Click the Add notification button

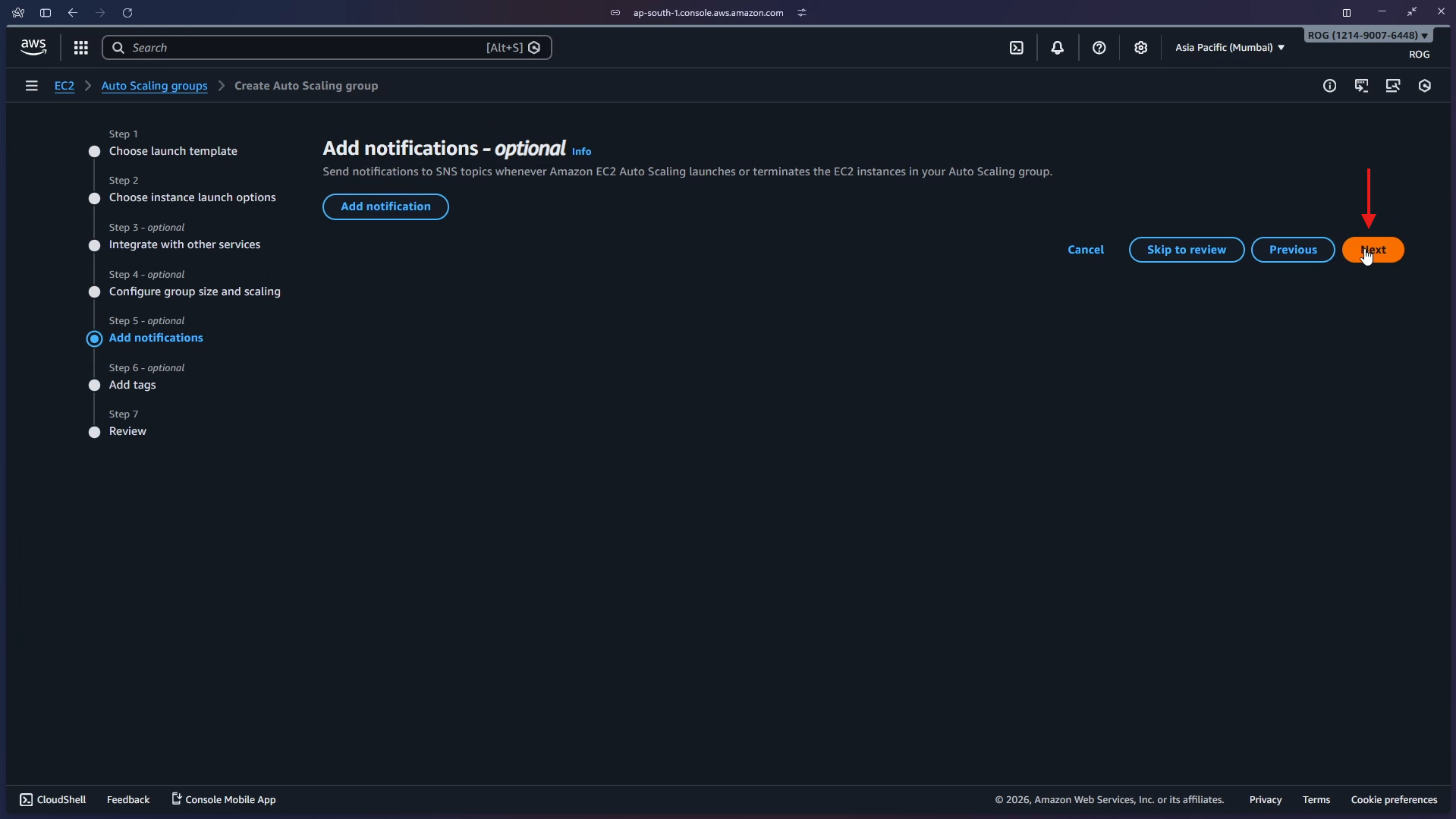click(385, 206)
